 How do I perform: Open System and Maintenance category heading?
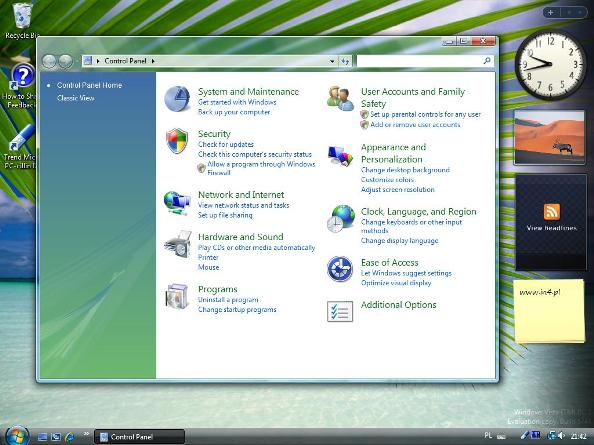tap(249, 92)
